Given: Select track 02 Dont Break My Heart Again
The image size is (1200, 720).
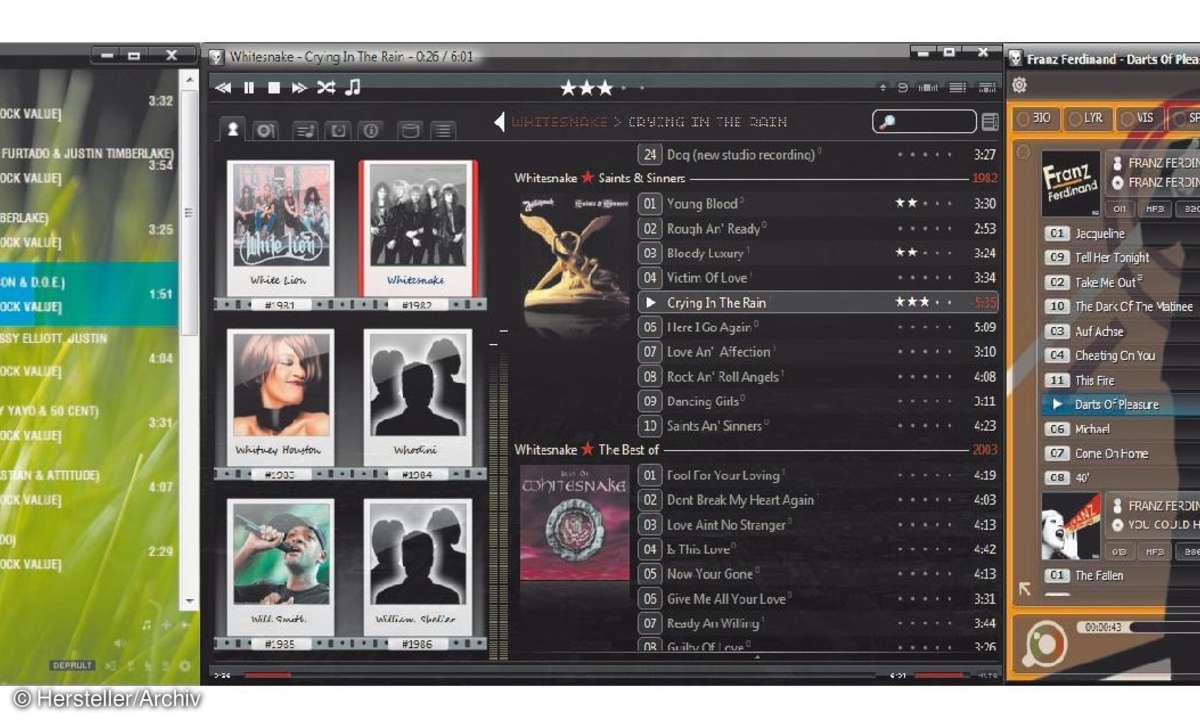Looking at the screenshot, I should coord(817,500).
